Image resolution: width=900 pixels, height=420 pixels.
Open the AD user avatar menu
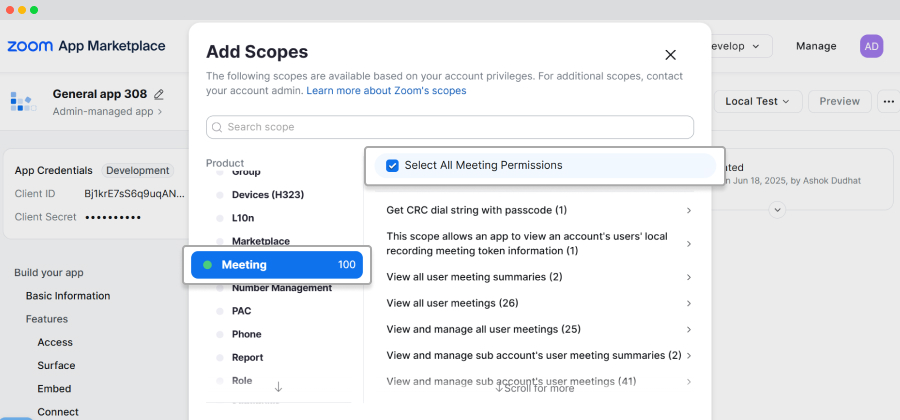[871, 46]
